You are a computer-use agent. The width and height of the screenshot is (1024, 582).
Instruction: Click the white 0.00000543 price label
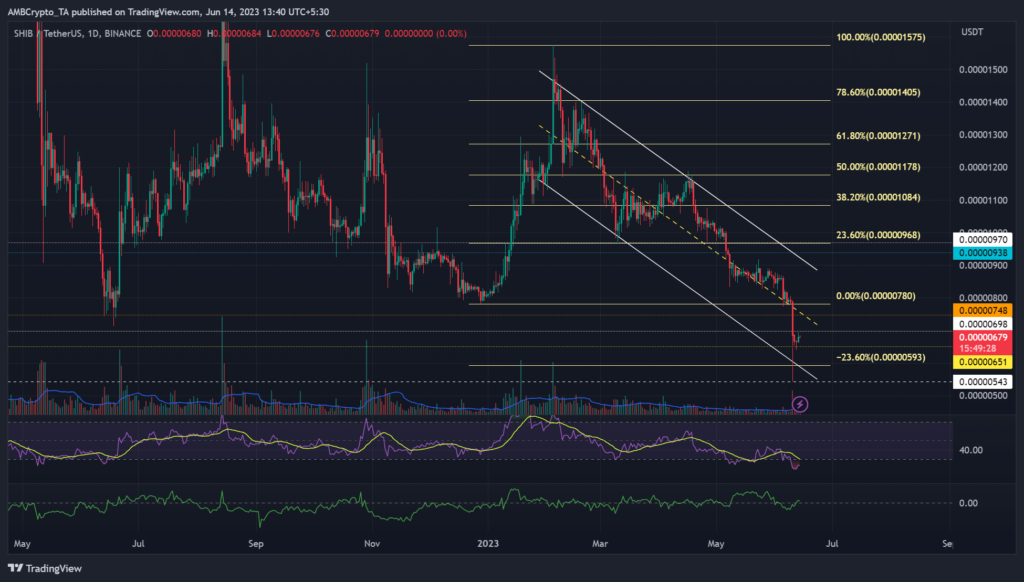(984, 382)
